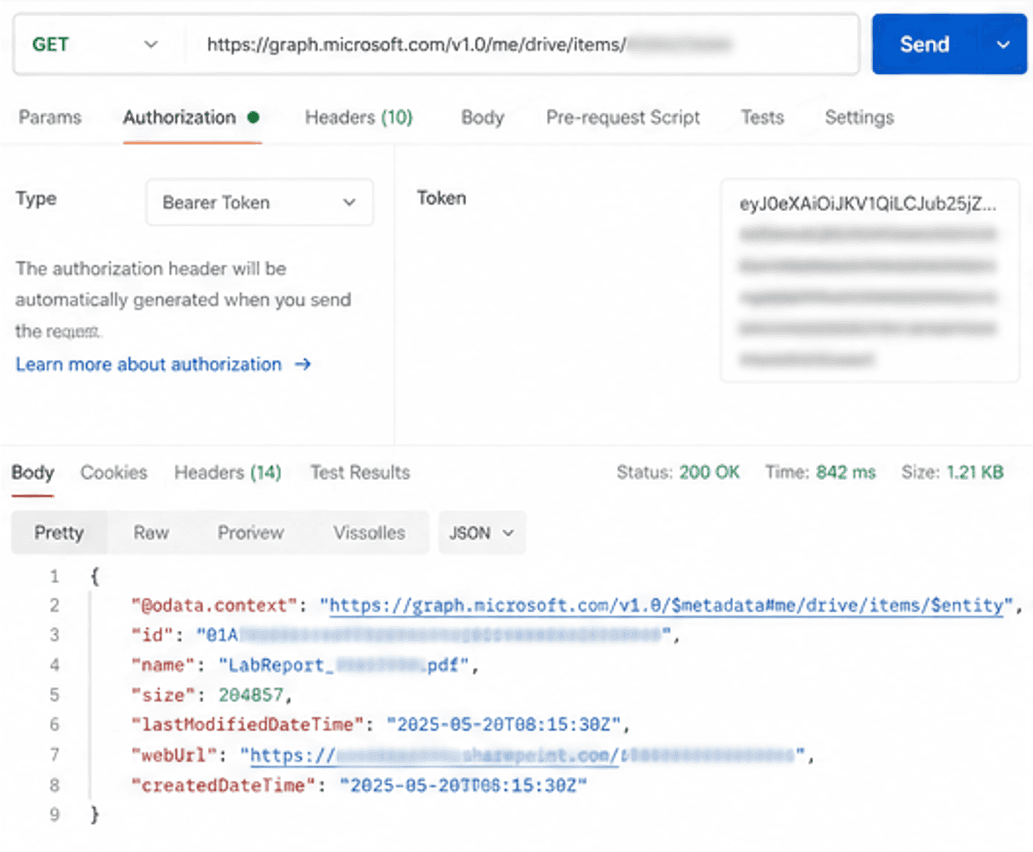Viewport: 1033px width, 852px height.
Task: Open Learn more about authorization link
Action: point(148,364)
